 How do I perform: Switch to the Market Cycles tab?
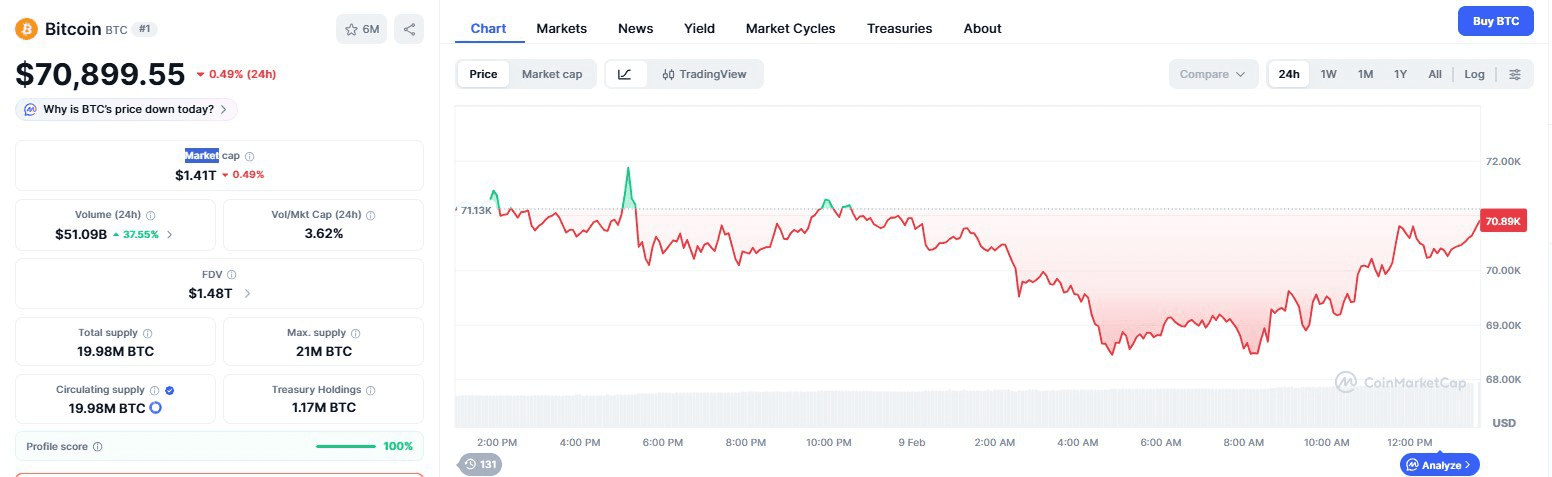(790, 28)
